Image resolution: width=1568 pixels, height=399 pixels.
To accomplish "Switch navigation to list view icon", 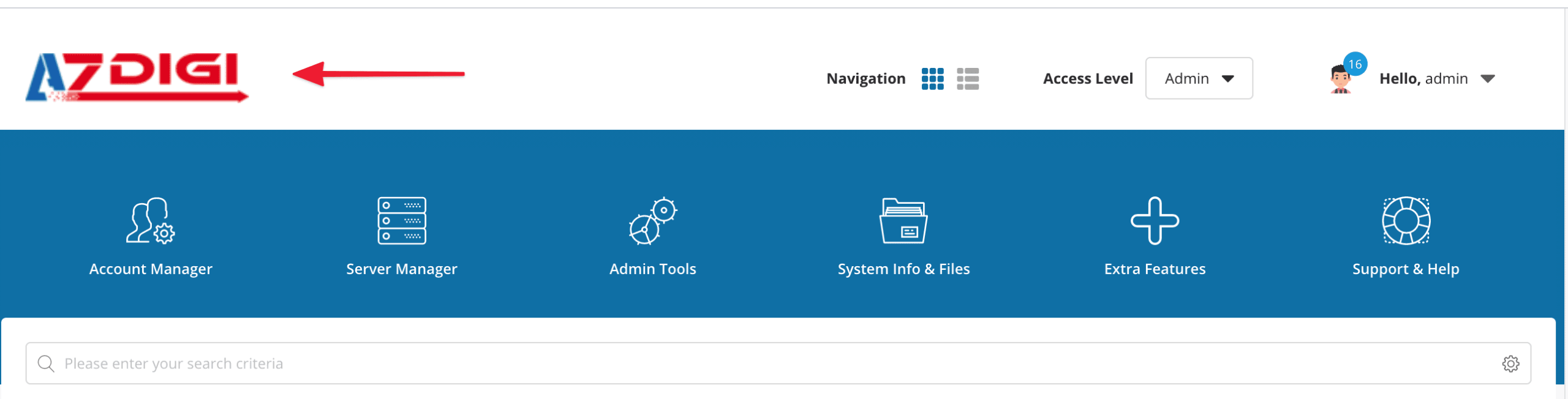I will point(968,79).
